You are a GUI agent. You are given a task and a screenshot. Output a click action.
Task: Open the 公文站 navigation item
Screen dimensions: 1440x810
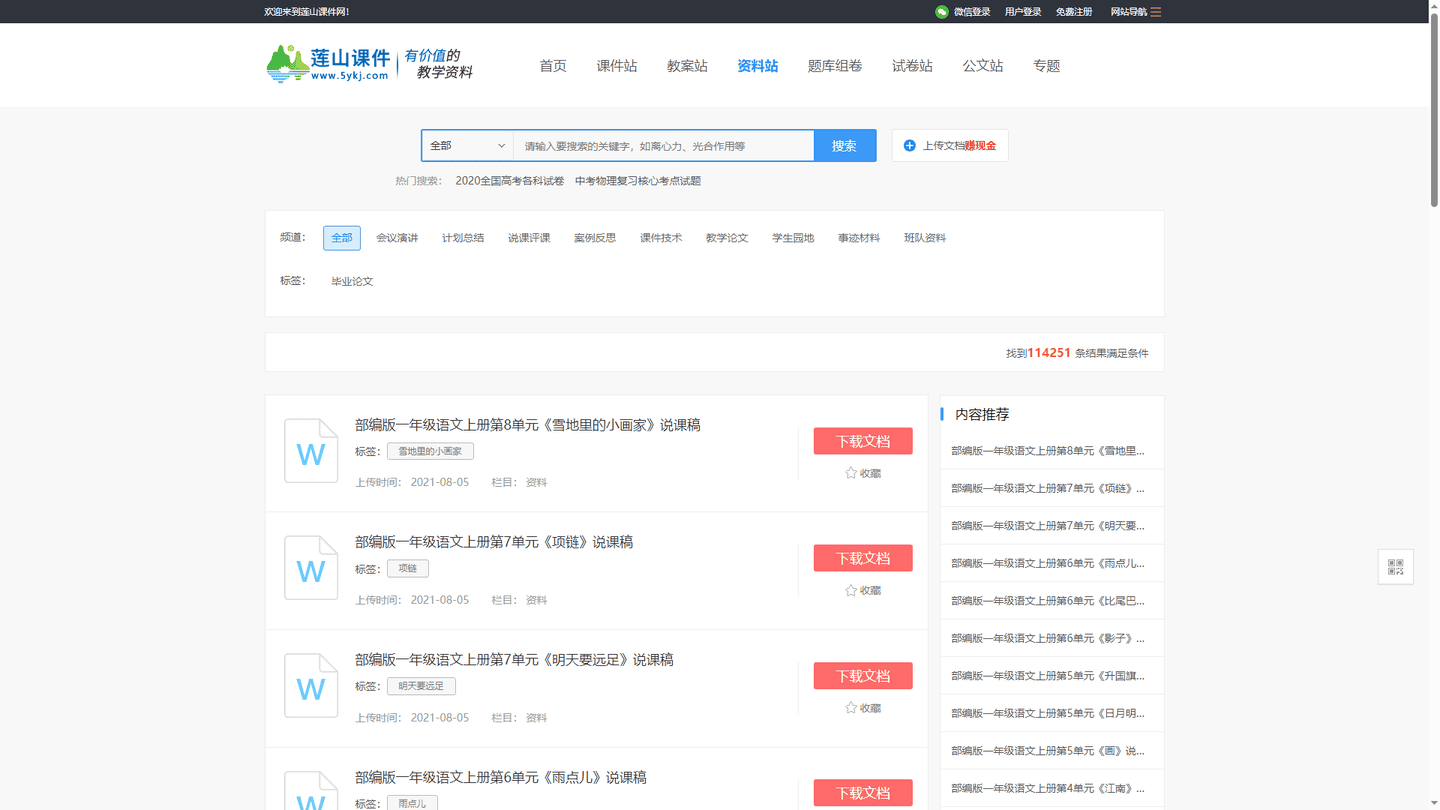(x=983, y=66)
